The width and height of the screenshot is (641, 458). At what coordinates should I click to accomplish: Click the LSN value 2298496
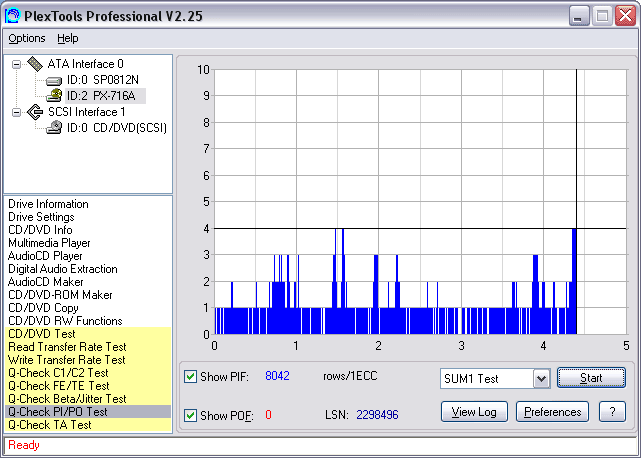click(377, 415)
